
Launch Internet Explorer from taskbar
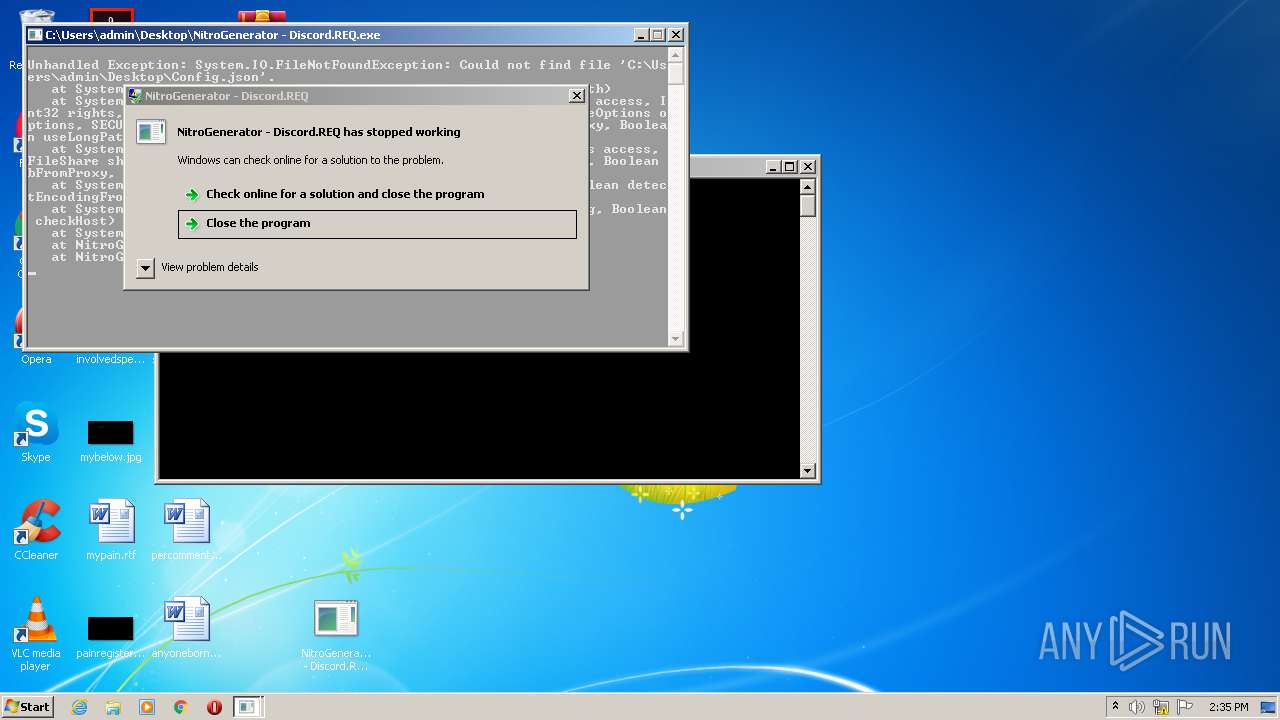79,707
